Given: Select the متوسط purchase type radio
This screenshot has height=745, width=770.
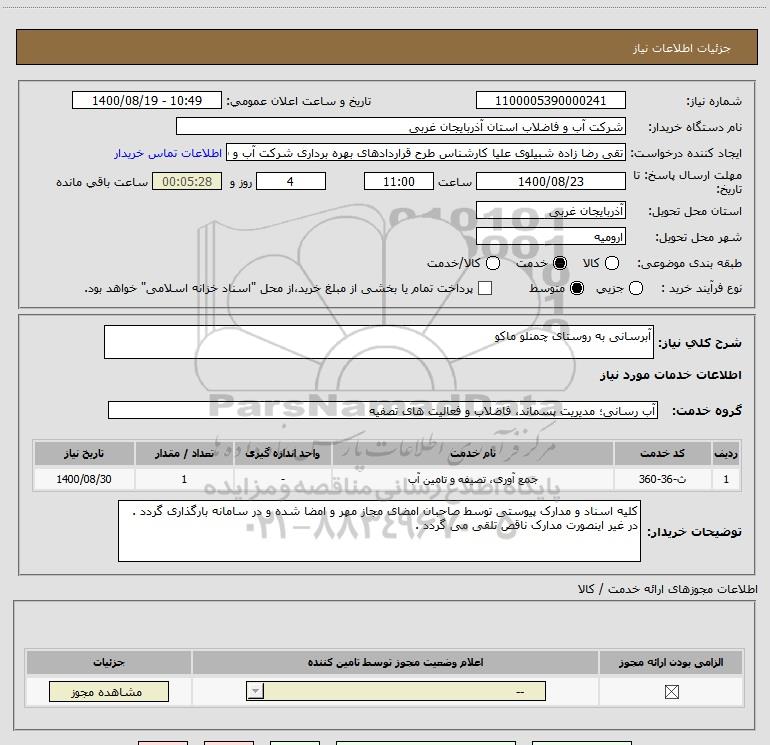Looking at the screenshot, I should coord(577,288).
